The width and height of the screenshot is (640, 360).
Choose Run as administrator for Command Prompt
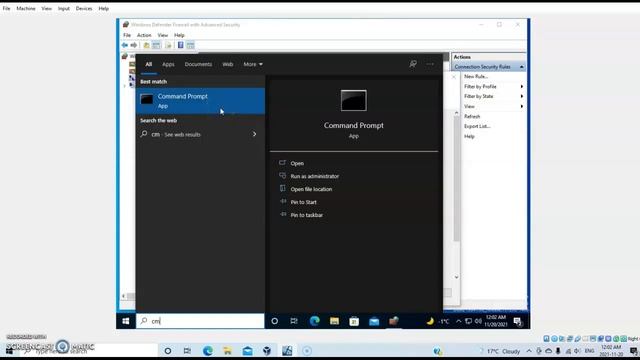click(x=314, y=176)
